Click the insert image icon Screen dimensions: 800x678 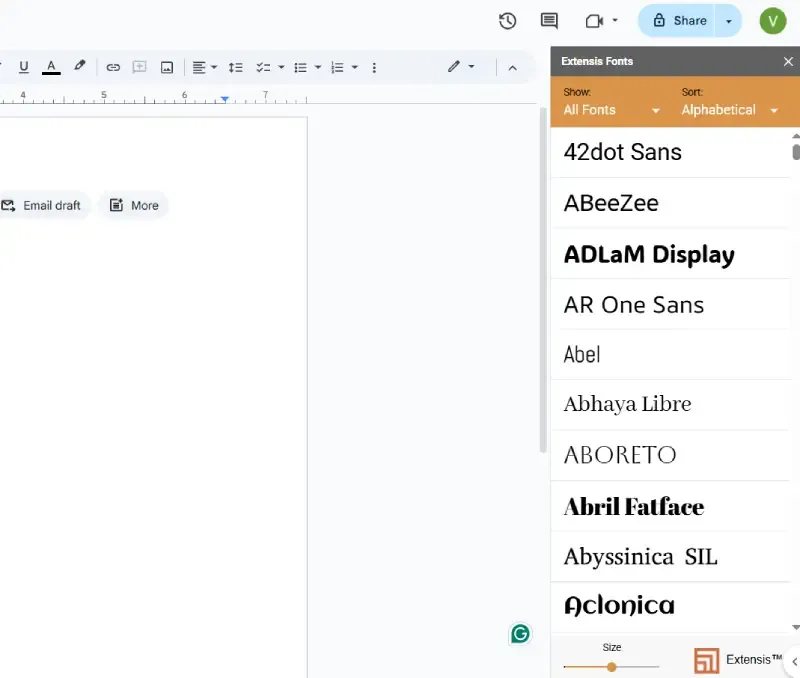167,67
